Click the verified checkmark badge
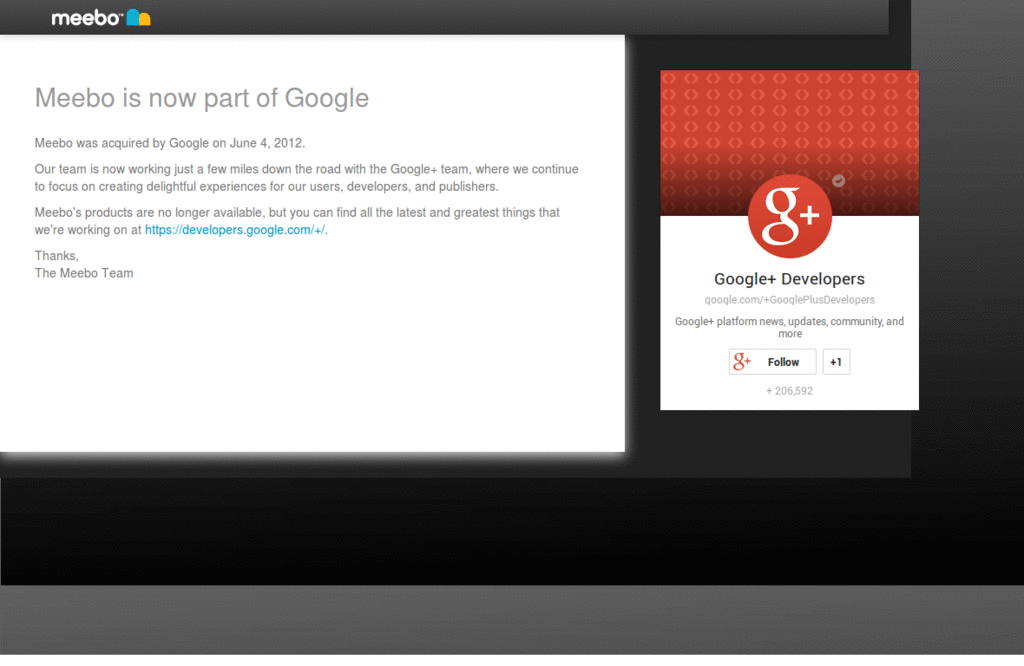Screen dimensions: 1024x666 pos(839,181)
